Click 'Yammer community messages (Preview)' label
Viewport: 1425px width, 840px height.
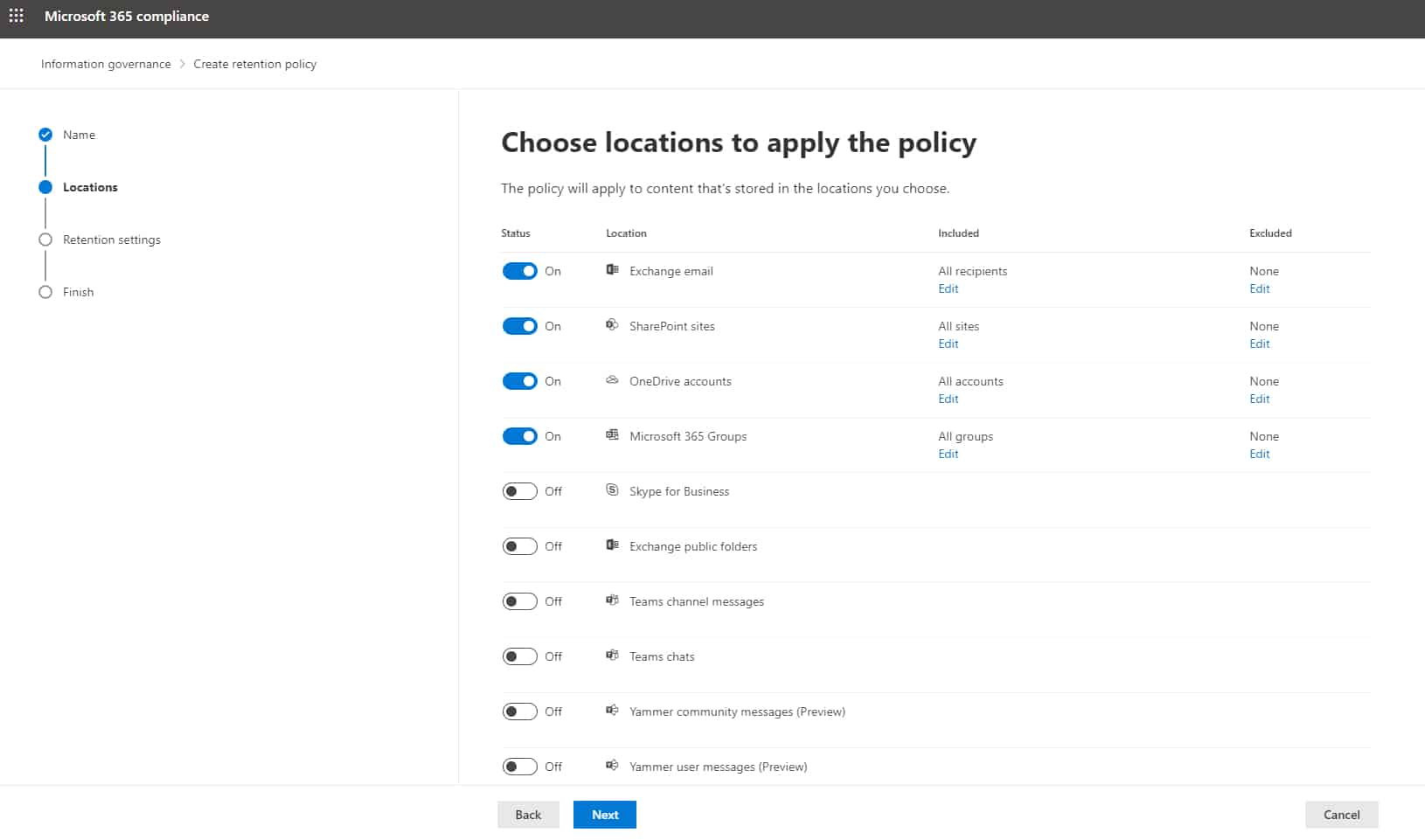tap(737, 712)
